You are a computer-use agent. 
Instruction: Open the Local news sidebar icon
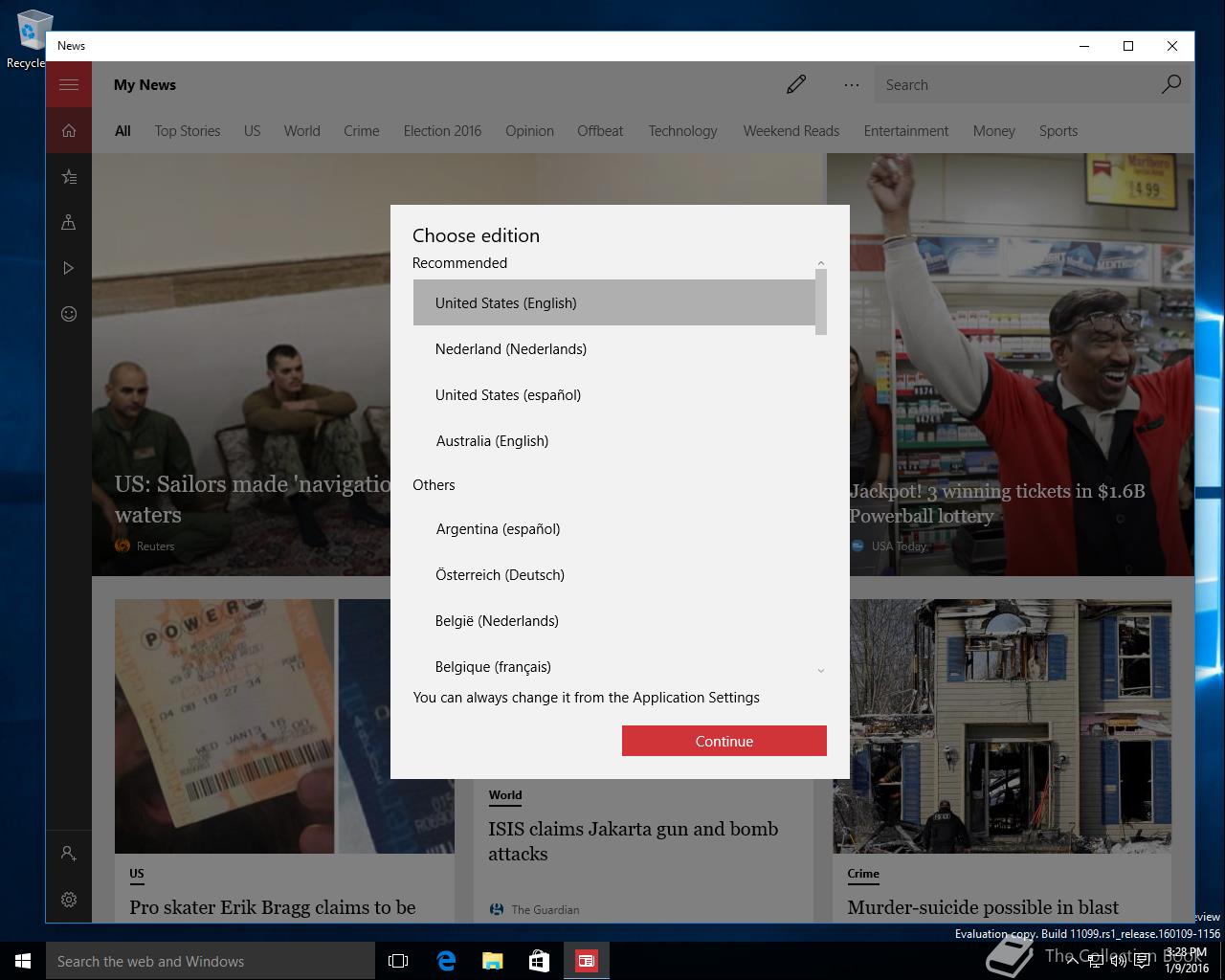(69, 222)
